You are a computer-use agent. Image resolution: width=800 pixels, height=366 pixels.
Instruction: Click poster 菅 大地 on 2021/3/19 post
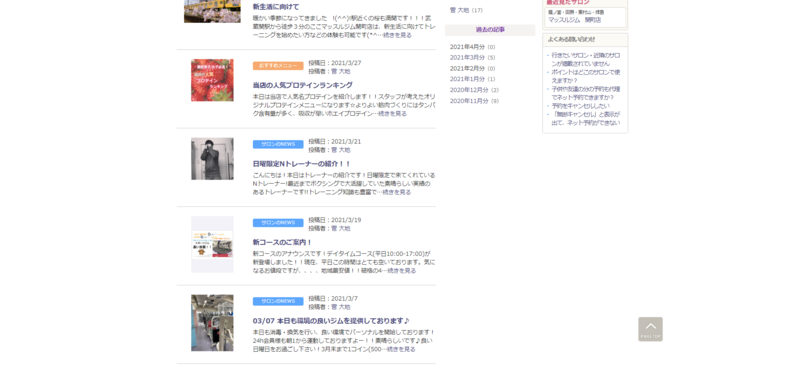pyautogui.click(x=341, y=229)
